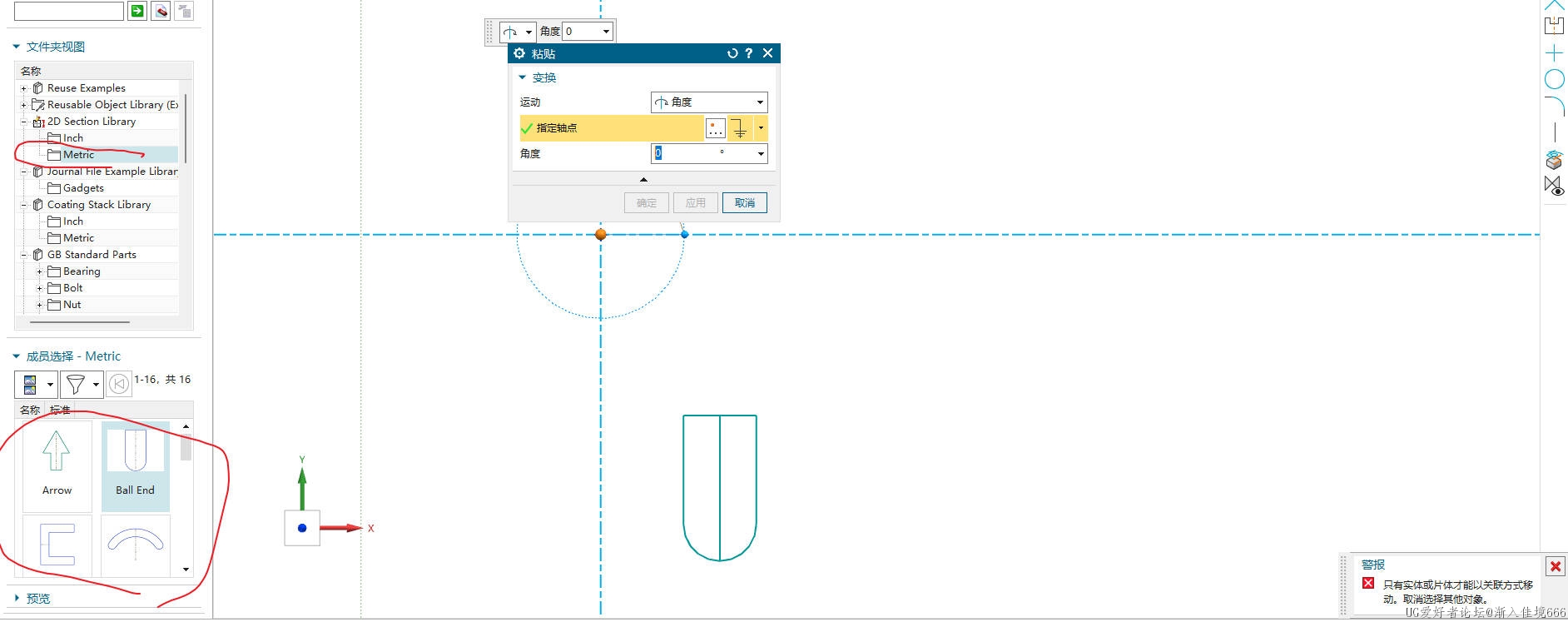Click the 取消 button
Image resolution: width=1568 pixels, height=622 pixels.
(745, 203)
